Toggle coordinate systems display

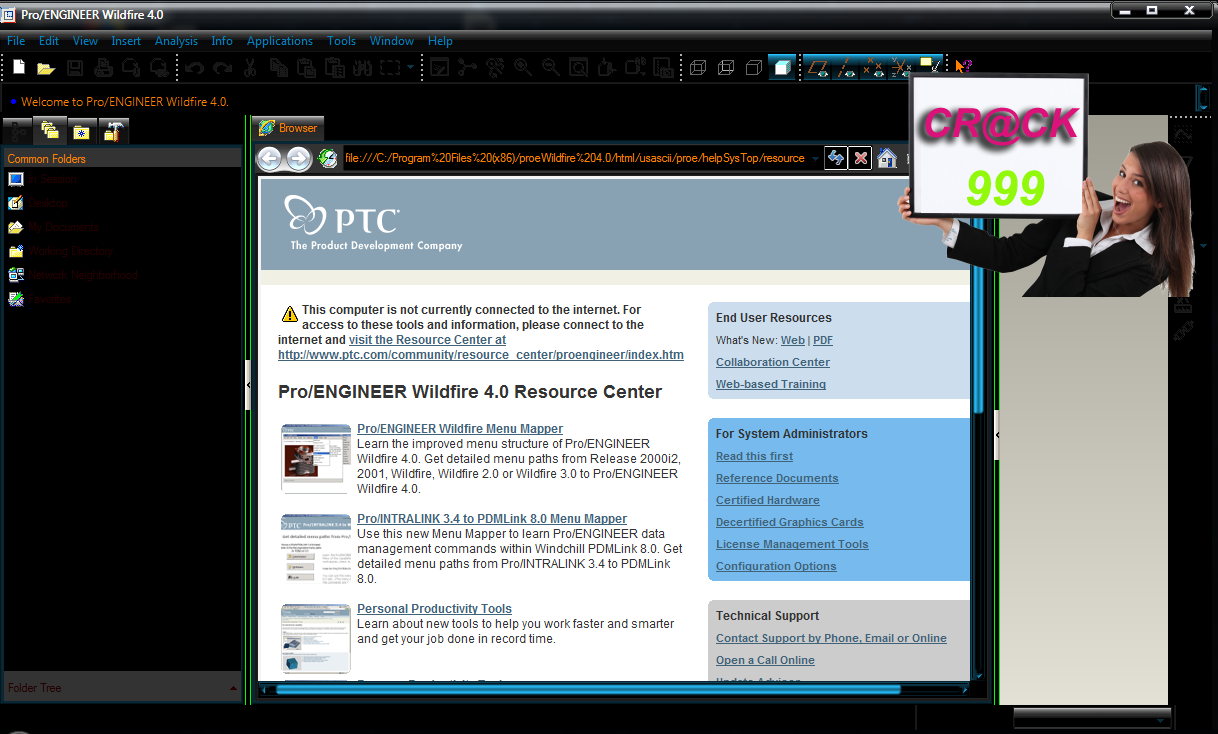click(x=902, y=68)
